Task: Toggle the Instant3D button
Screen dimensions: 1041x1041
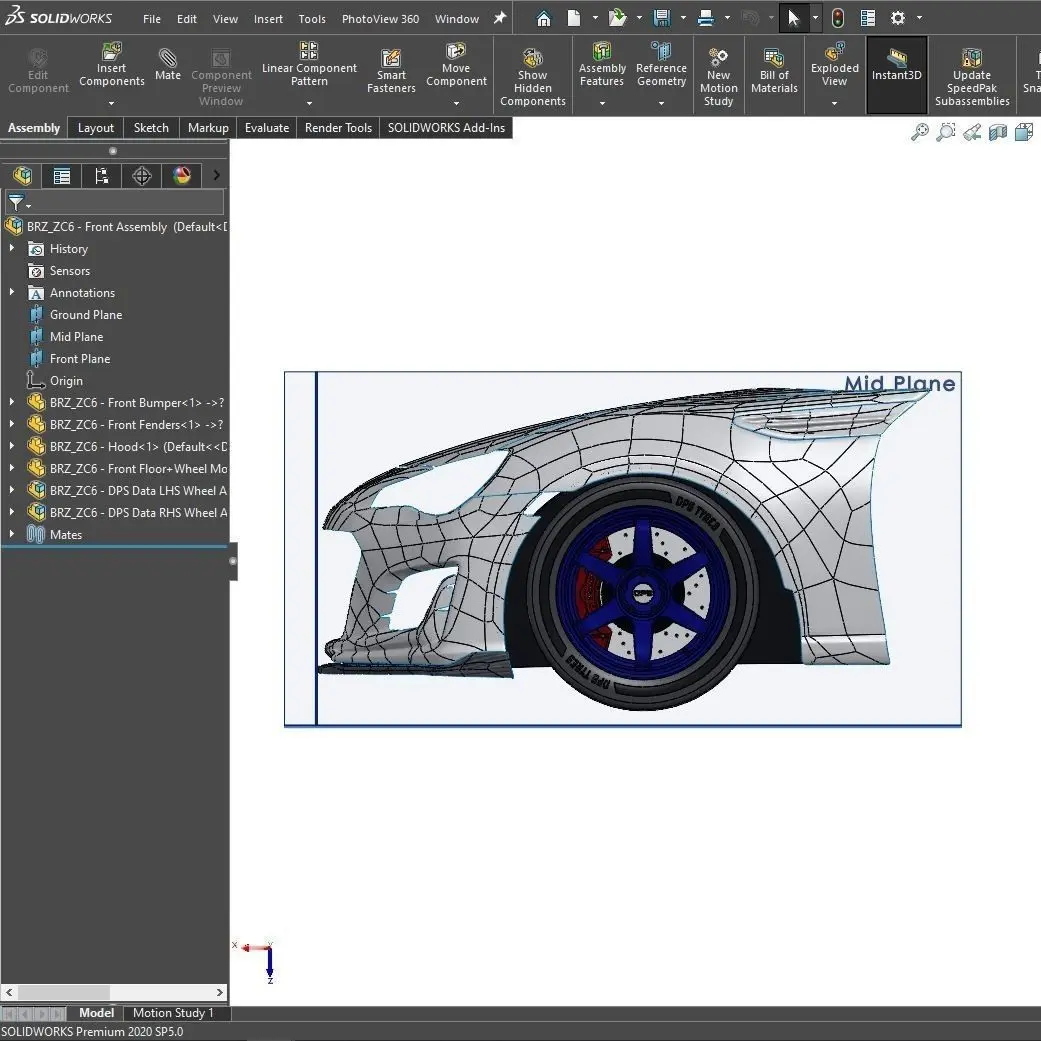Action: [896, 66]
